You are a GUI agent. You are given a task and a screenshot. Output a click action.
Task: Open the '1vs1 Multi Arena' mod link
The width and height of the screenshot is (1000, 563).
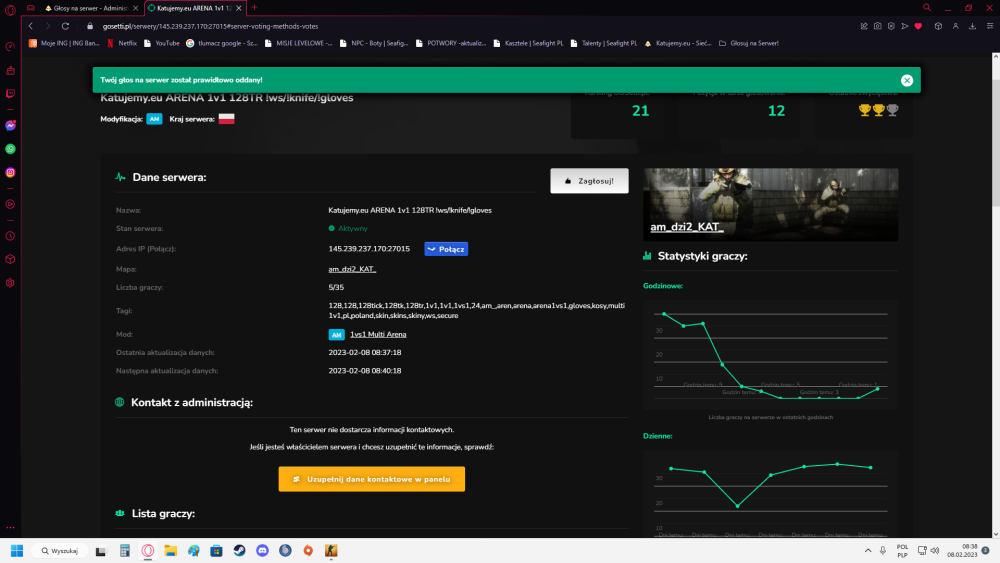point(378,334)
